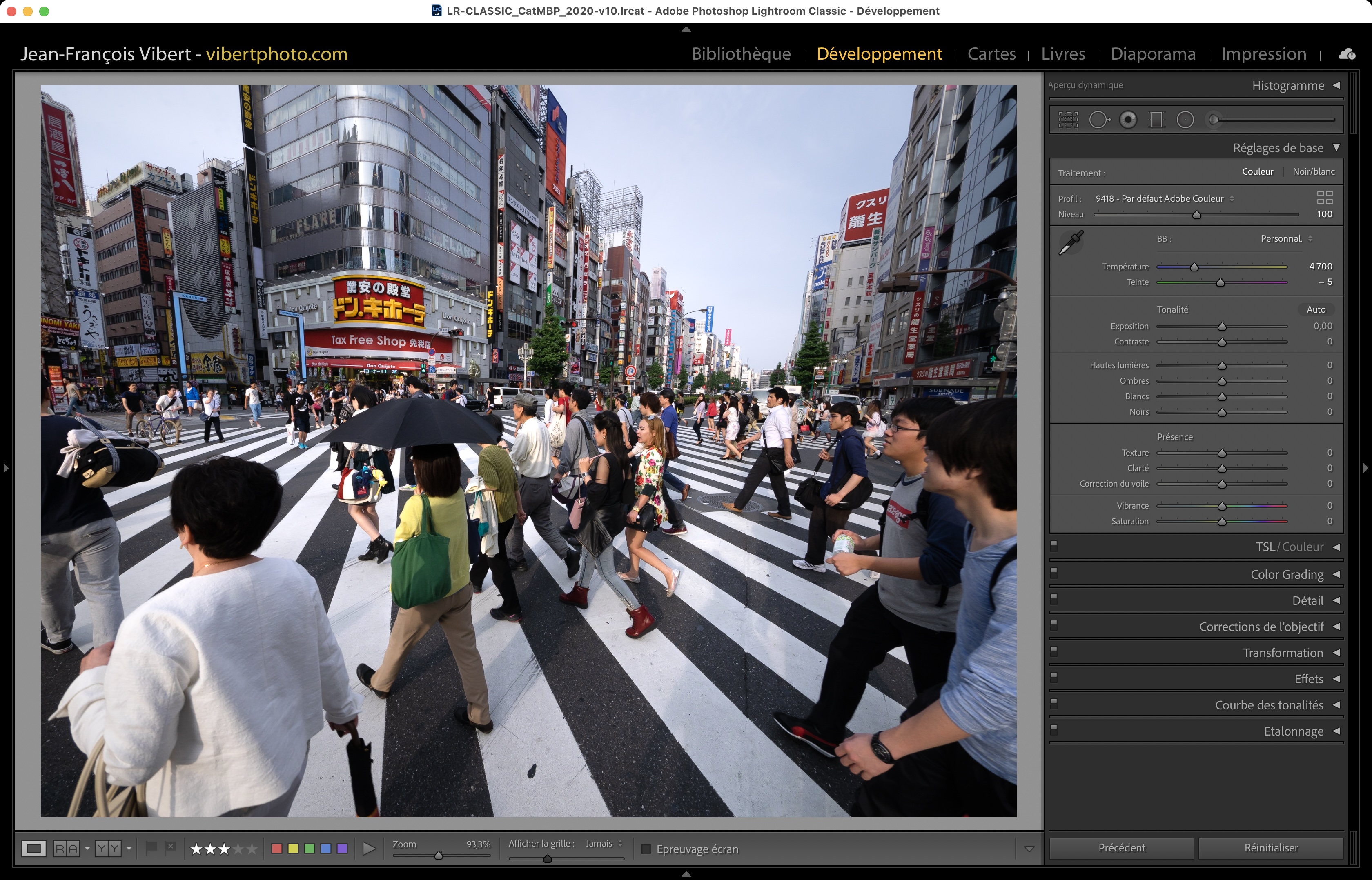1372x880 pixels.
Task: Click the Auto tonality button
Action: (x=1315, y=310)
